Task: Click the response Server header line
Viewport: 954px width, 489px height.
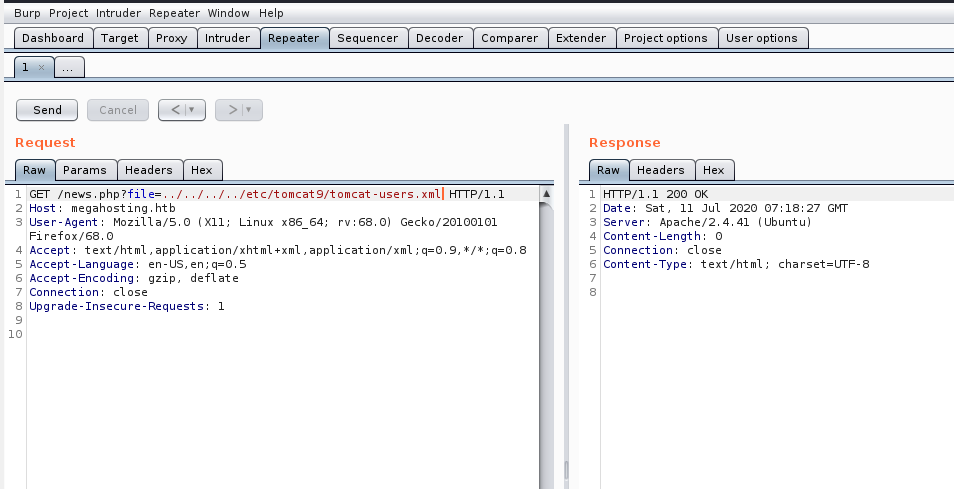Action: (708, 223)
